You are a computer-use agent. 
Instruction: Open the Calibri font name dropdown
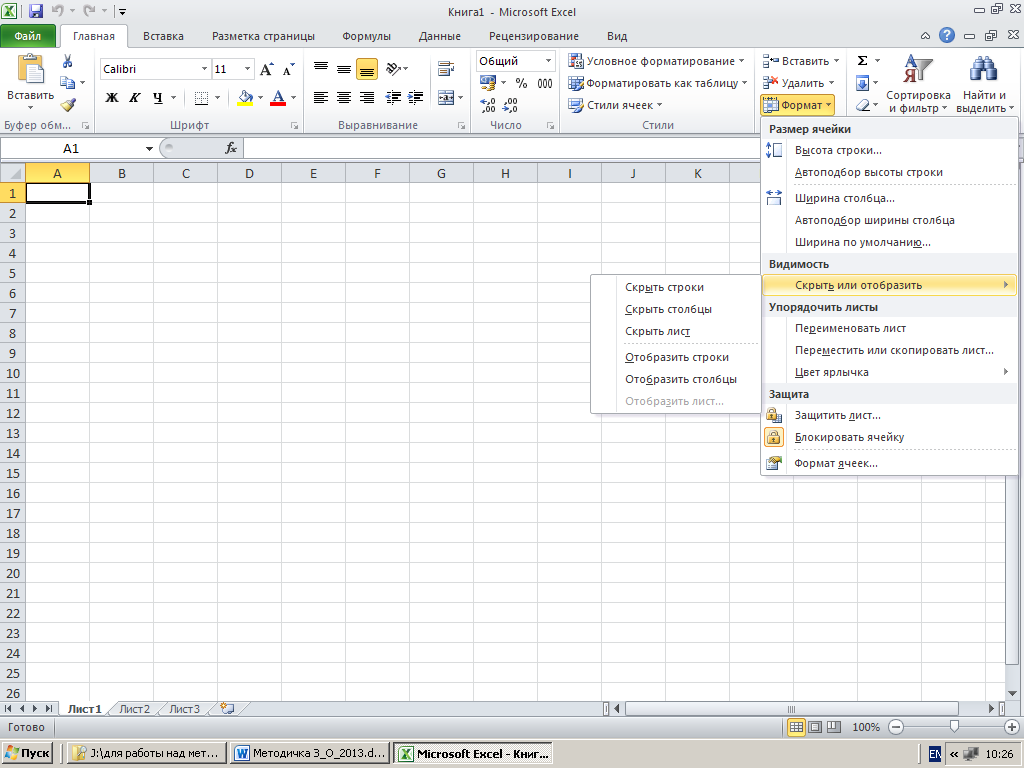(204, 69)
